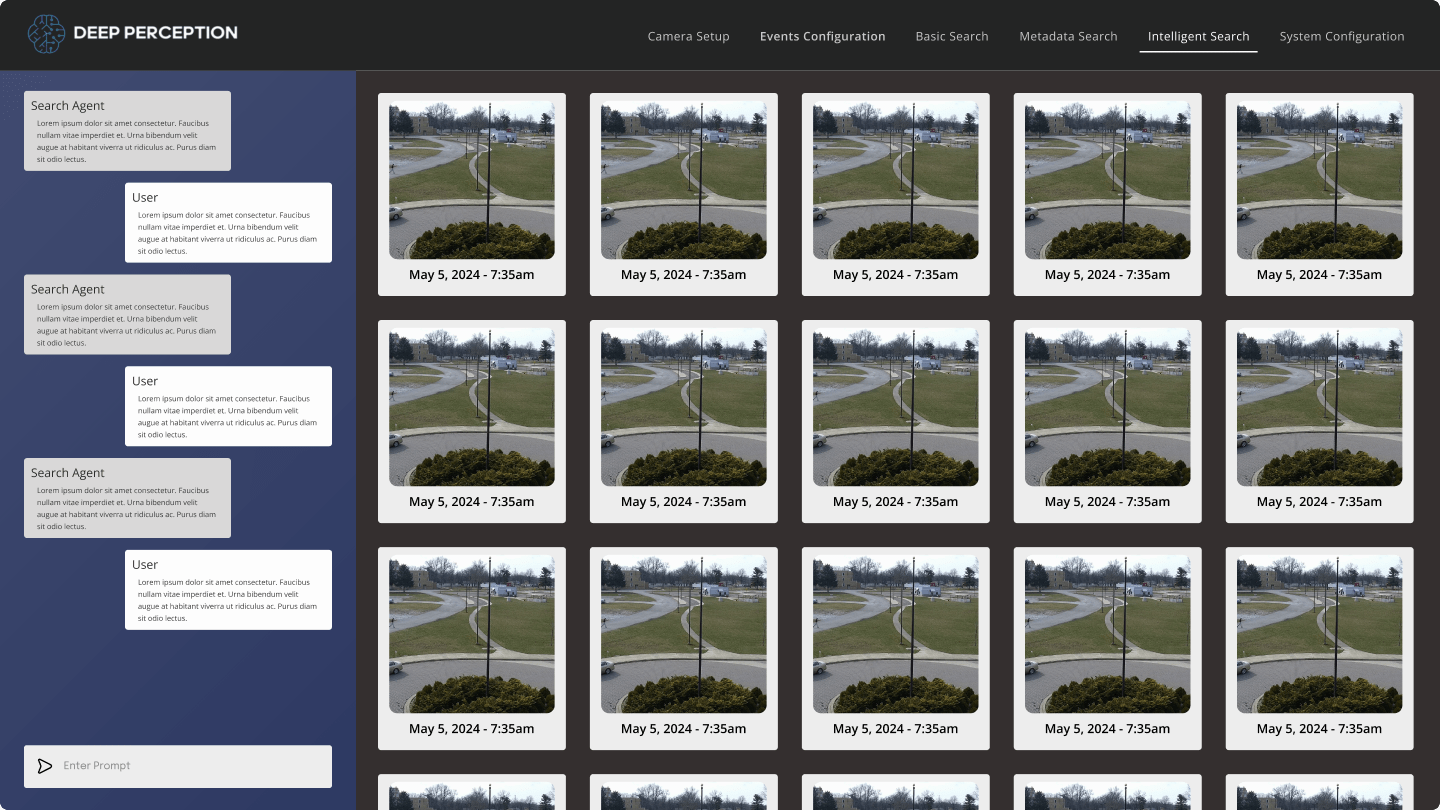Viewport: 1440px width, 810px height.
Task: Switch to Events Configuration
Action: (x=823, y=36)
